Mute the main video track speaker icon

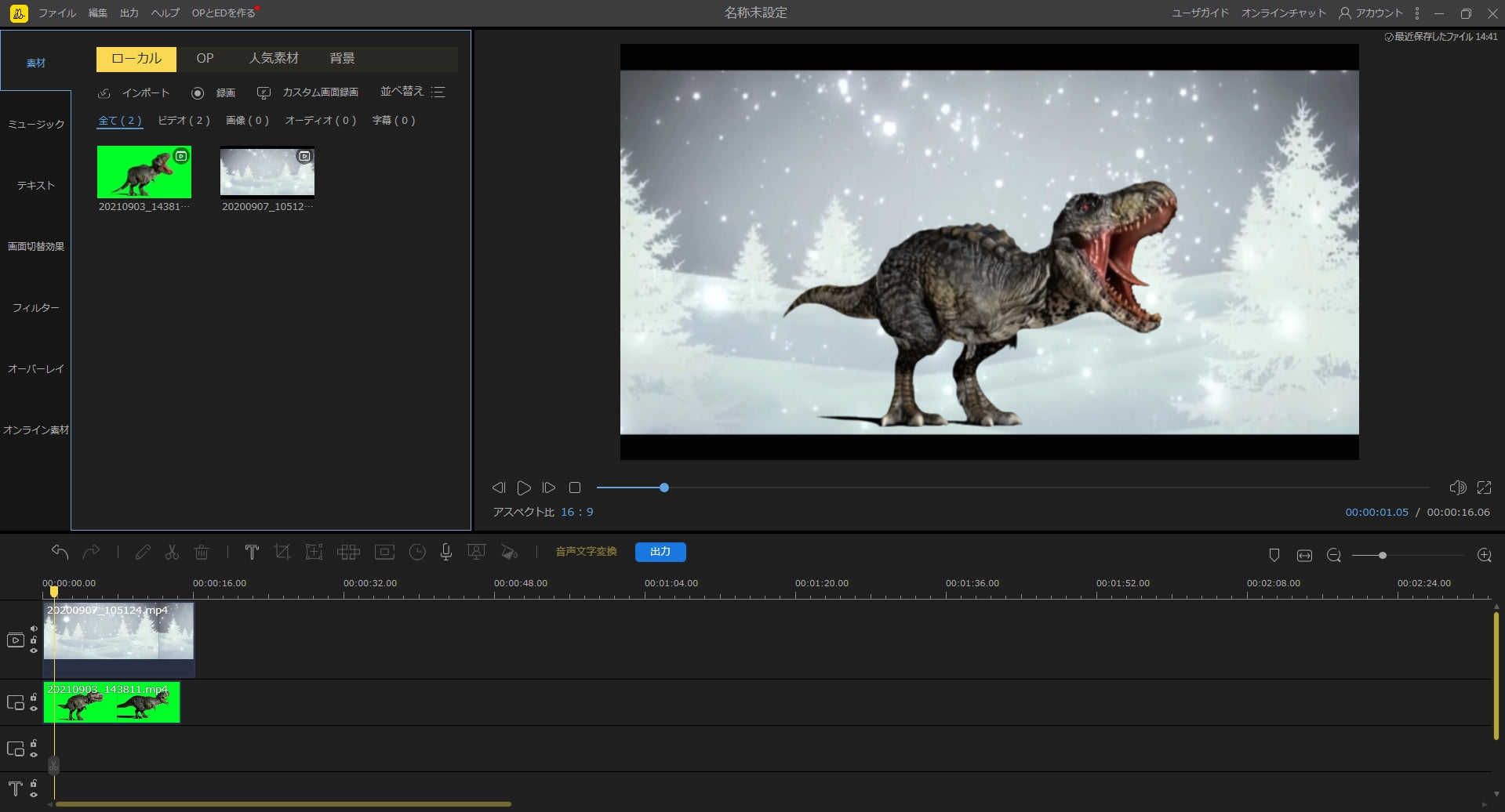click(x=34, y=629)
